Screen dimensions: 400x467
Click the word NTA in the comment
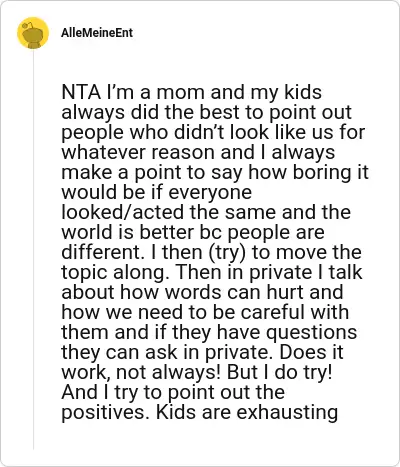81,92
